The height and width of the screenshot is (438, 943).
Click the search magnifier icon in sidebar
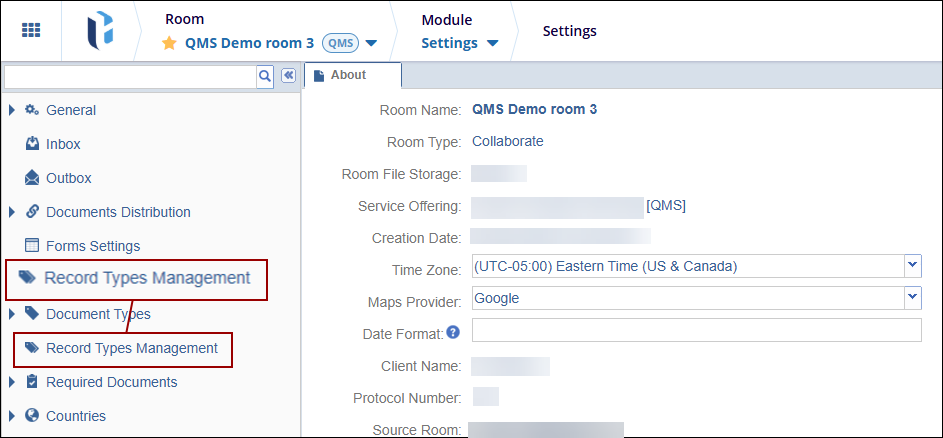(x=265, y=75)
